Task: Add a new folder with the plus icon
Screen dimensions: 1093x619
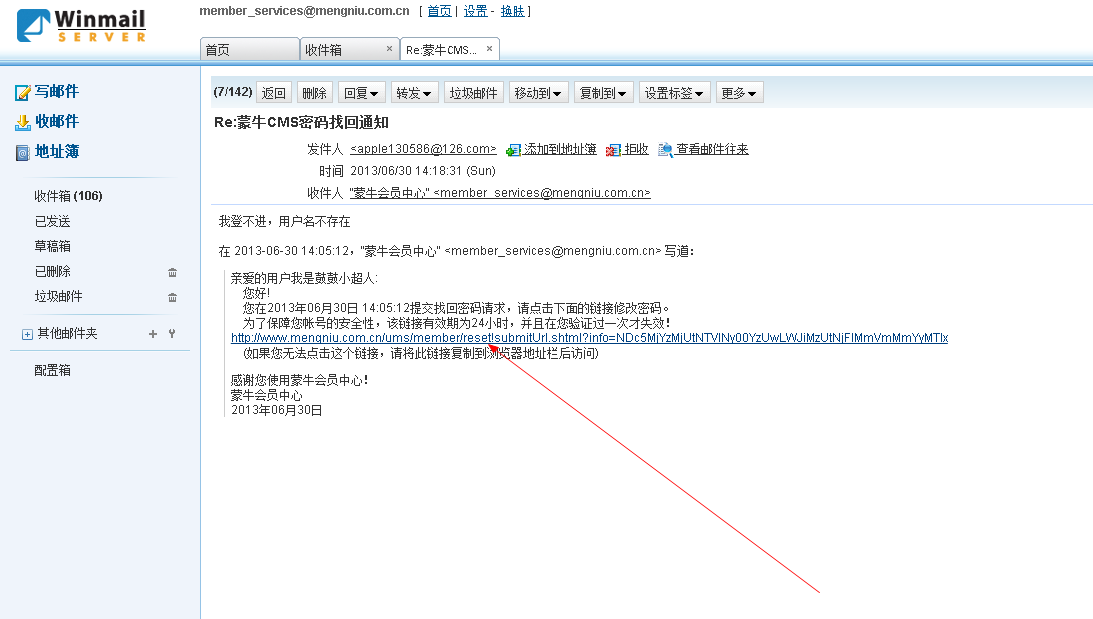Action: coord(153,334)
